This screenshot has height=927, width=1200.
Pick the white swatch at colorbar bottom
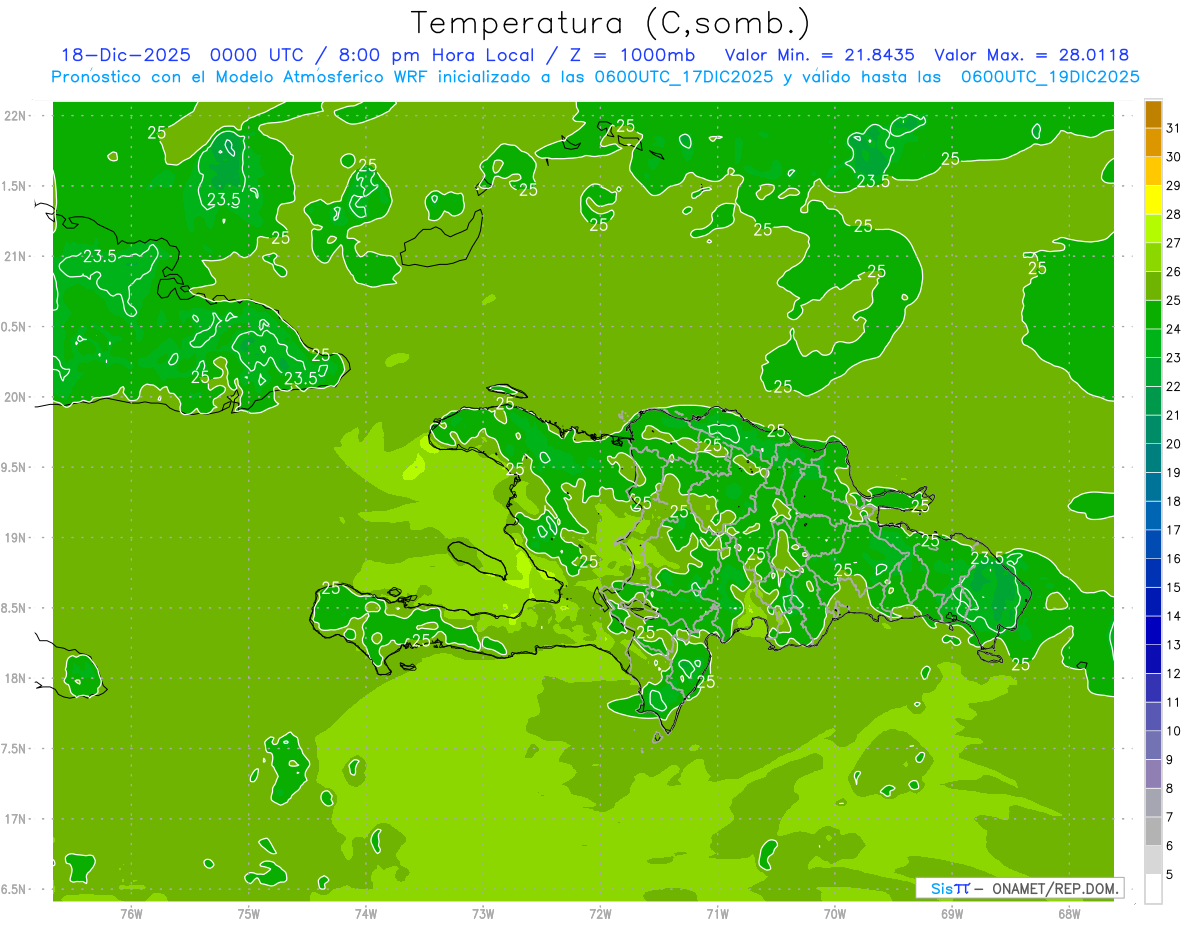click(x=1153, y=889)
